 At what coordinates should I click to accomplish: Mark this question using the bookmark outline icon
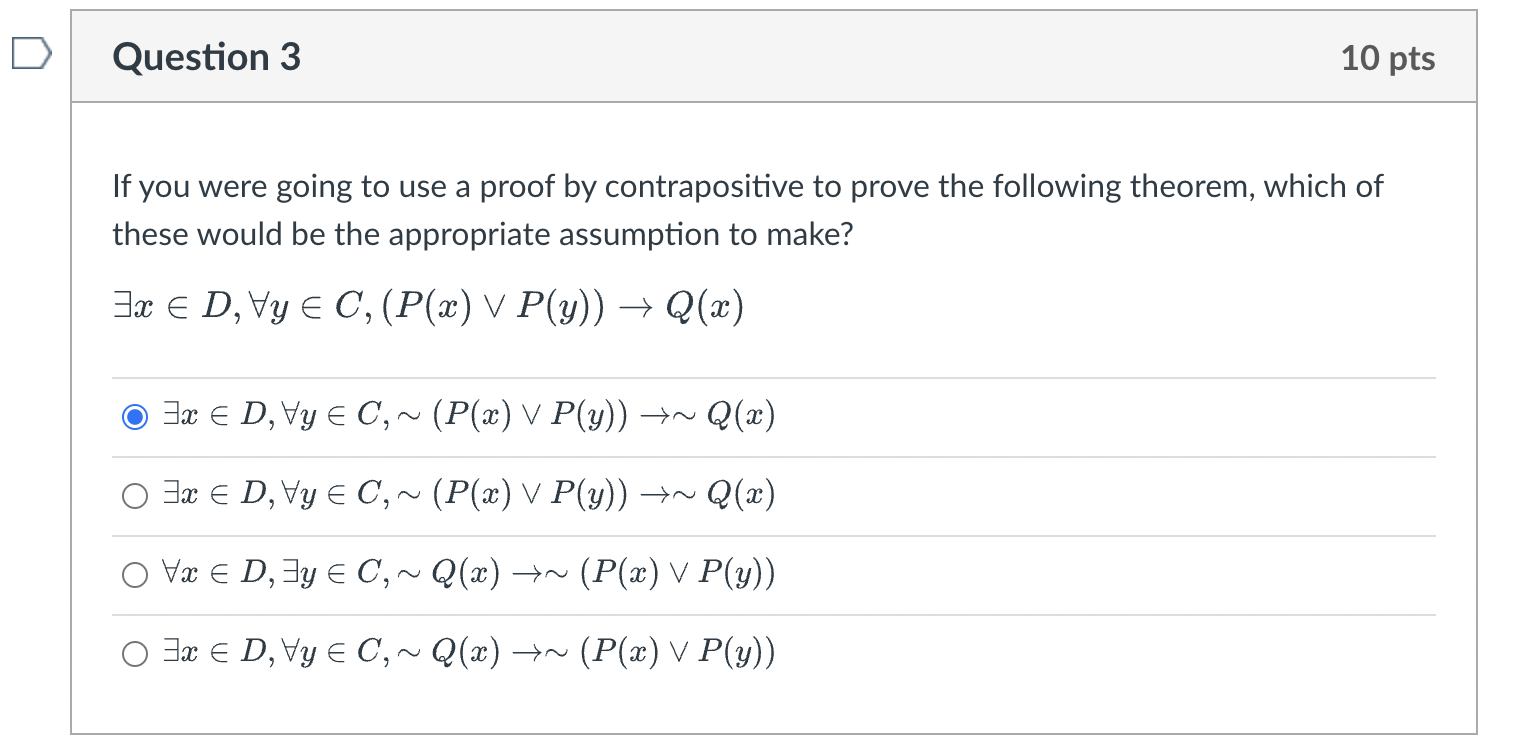(x=30, y=55)
